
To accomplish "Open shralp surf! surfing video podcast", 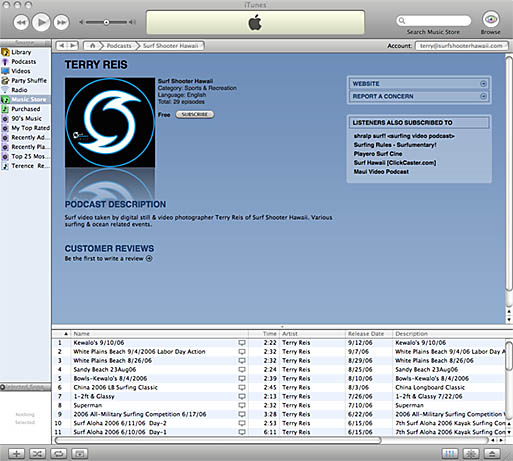I will click(x=404, y=136).
